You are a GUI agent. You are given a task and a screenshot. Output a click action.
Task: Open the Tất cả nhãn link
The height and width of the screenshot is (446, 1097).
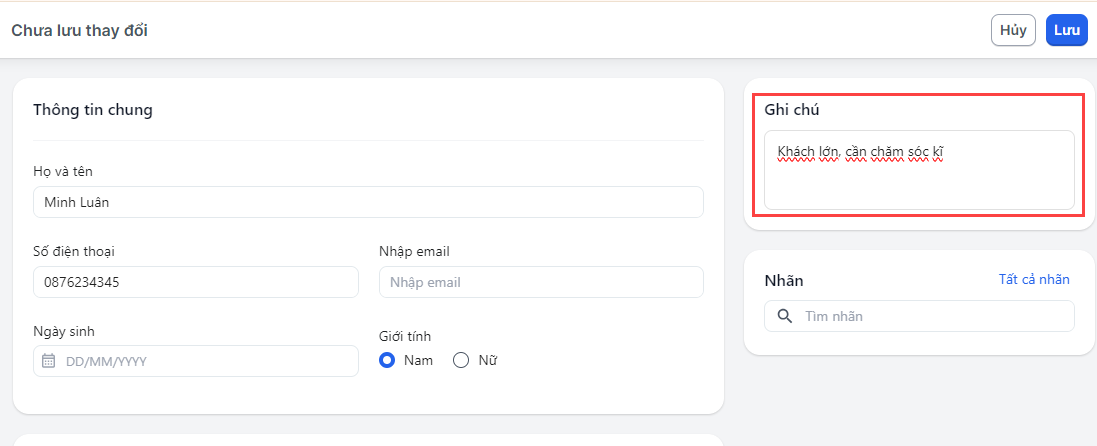(1033, 279)
